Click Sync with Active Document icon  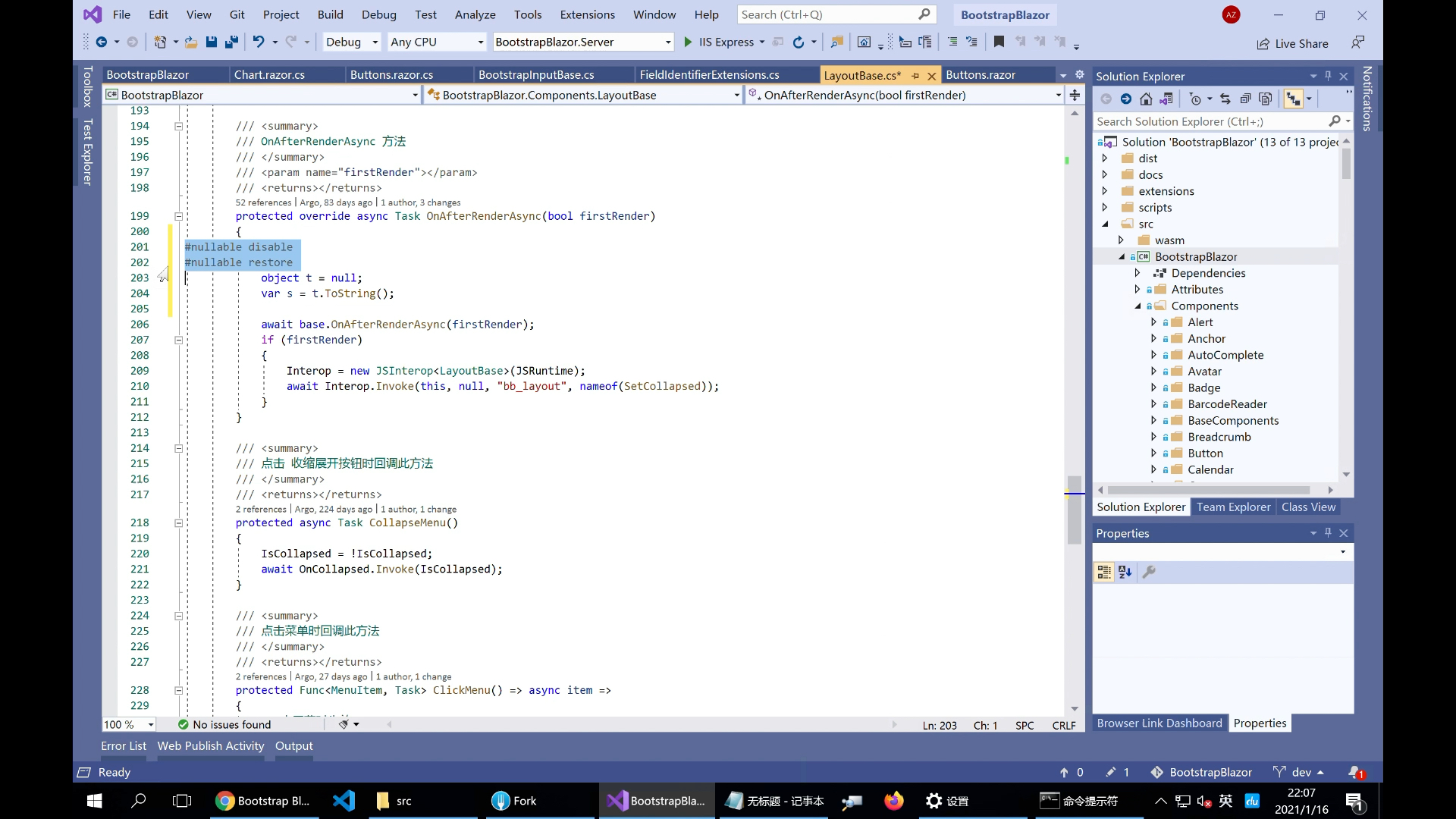[1225, 99]
